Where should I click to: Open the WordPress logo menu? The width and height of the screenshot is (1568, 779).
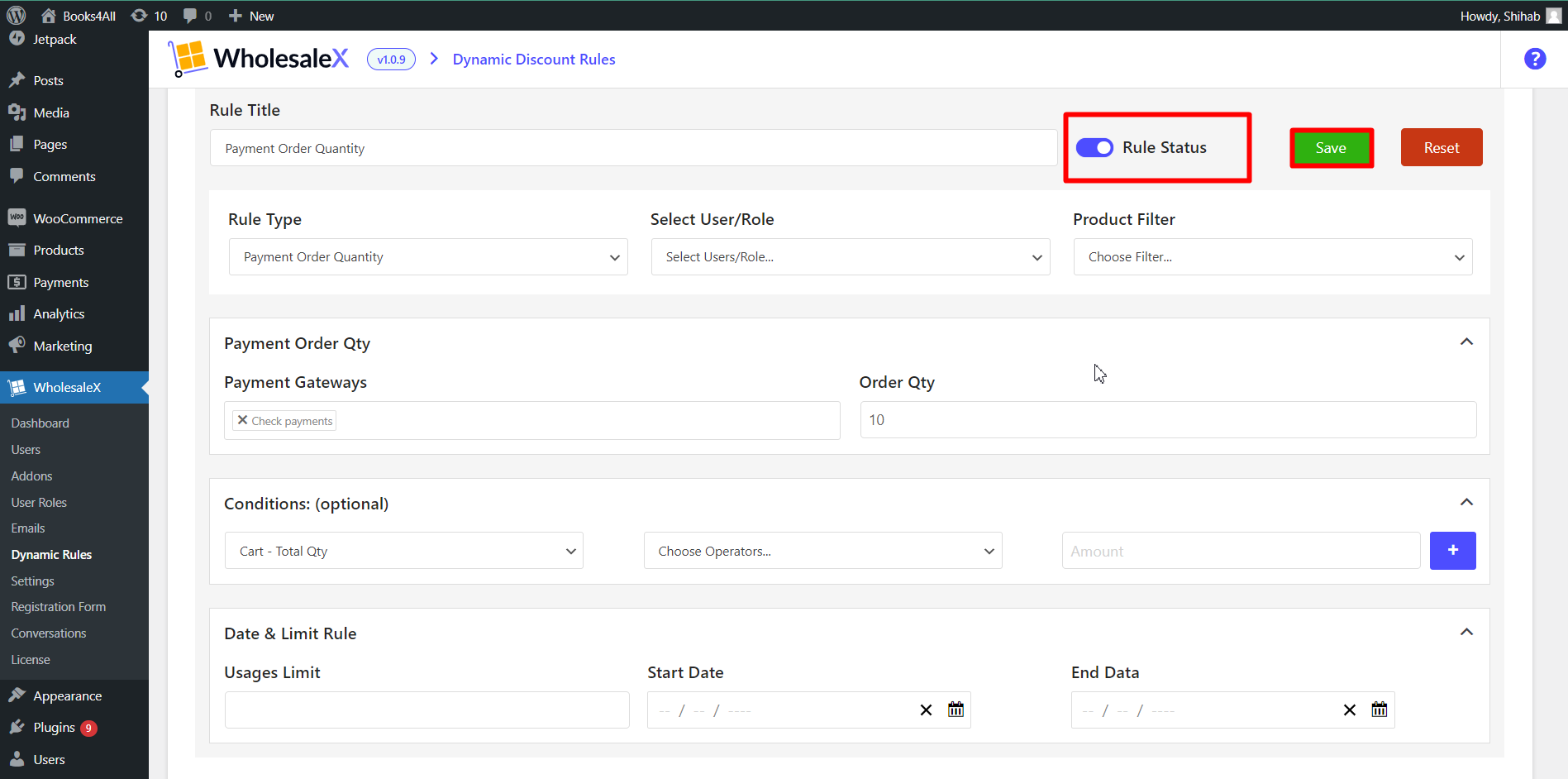[17, 16]
